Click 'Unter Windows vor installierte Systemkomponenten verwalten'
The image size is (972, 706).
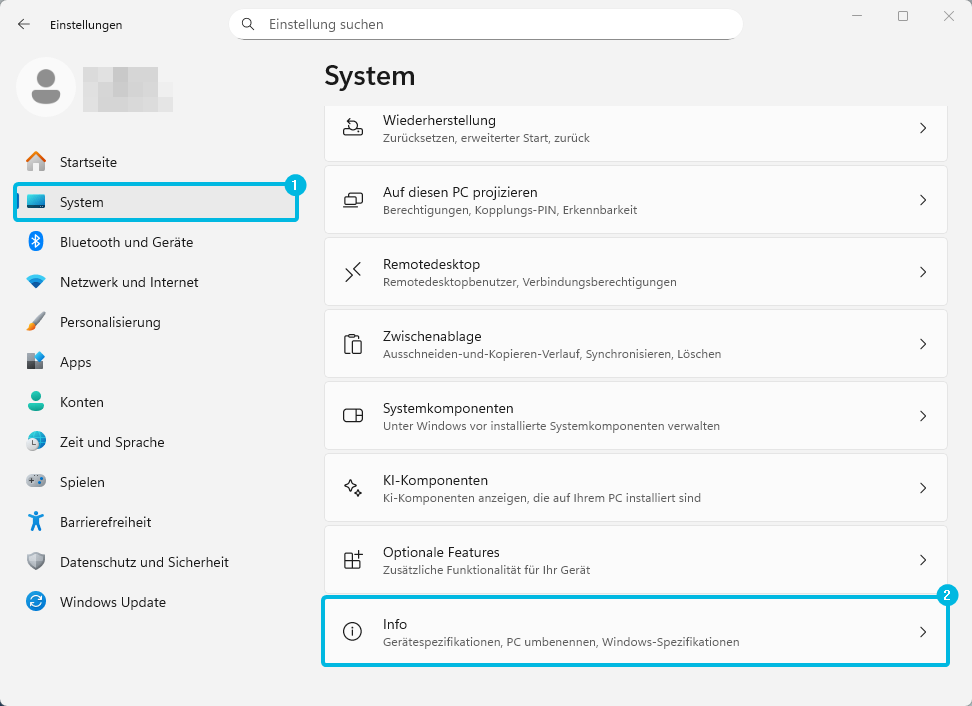[551, 426]
